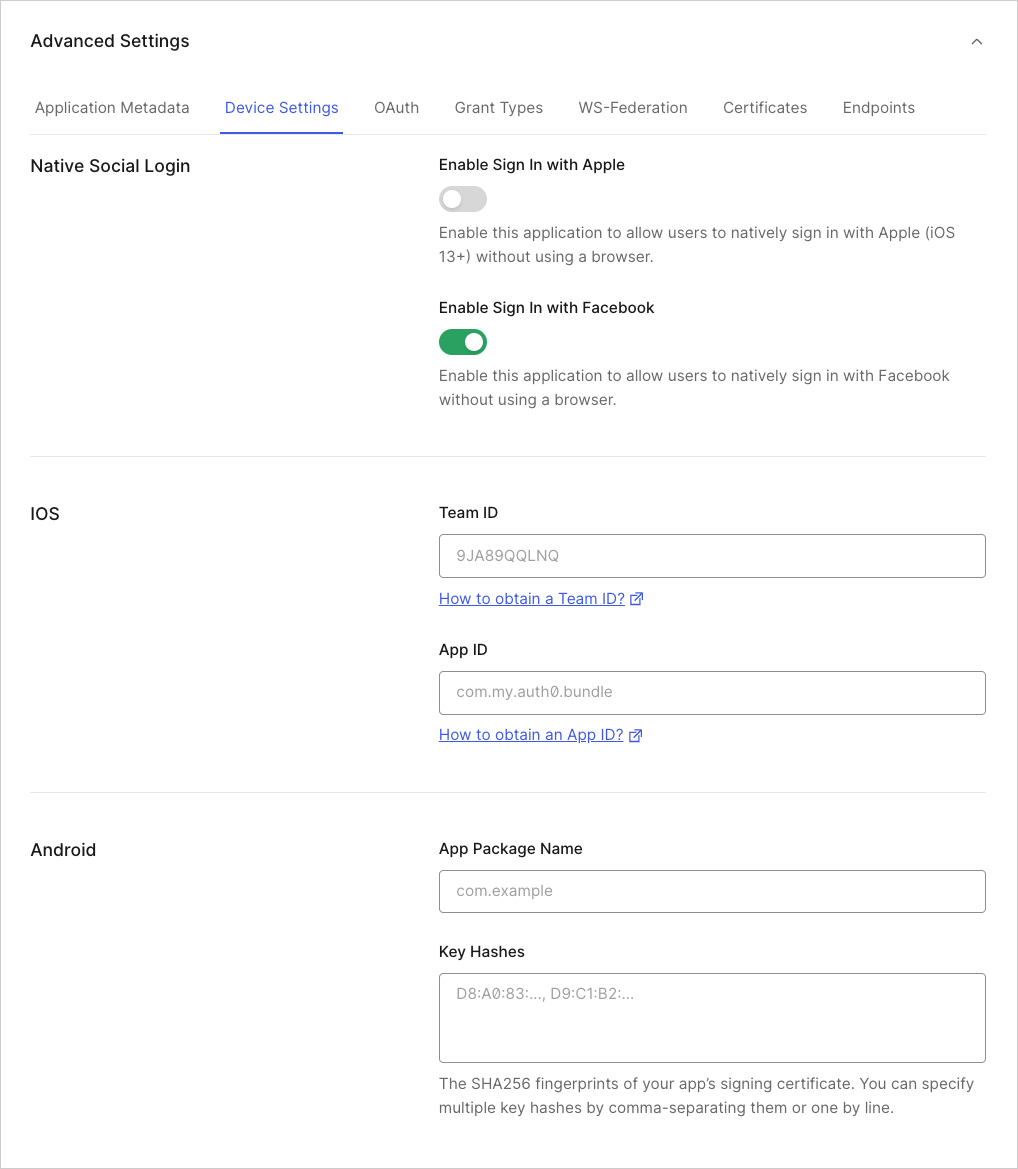Focus the App ID input field
Viewport: 1018px width, 1169px height.
click(712, 692)
